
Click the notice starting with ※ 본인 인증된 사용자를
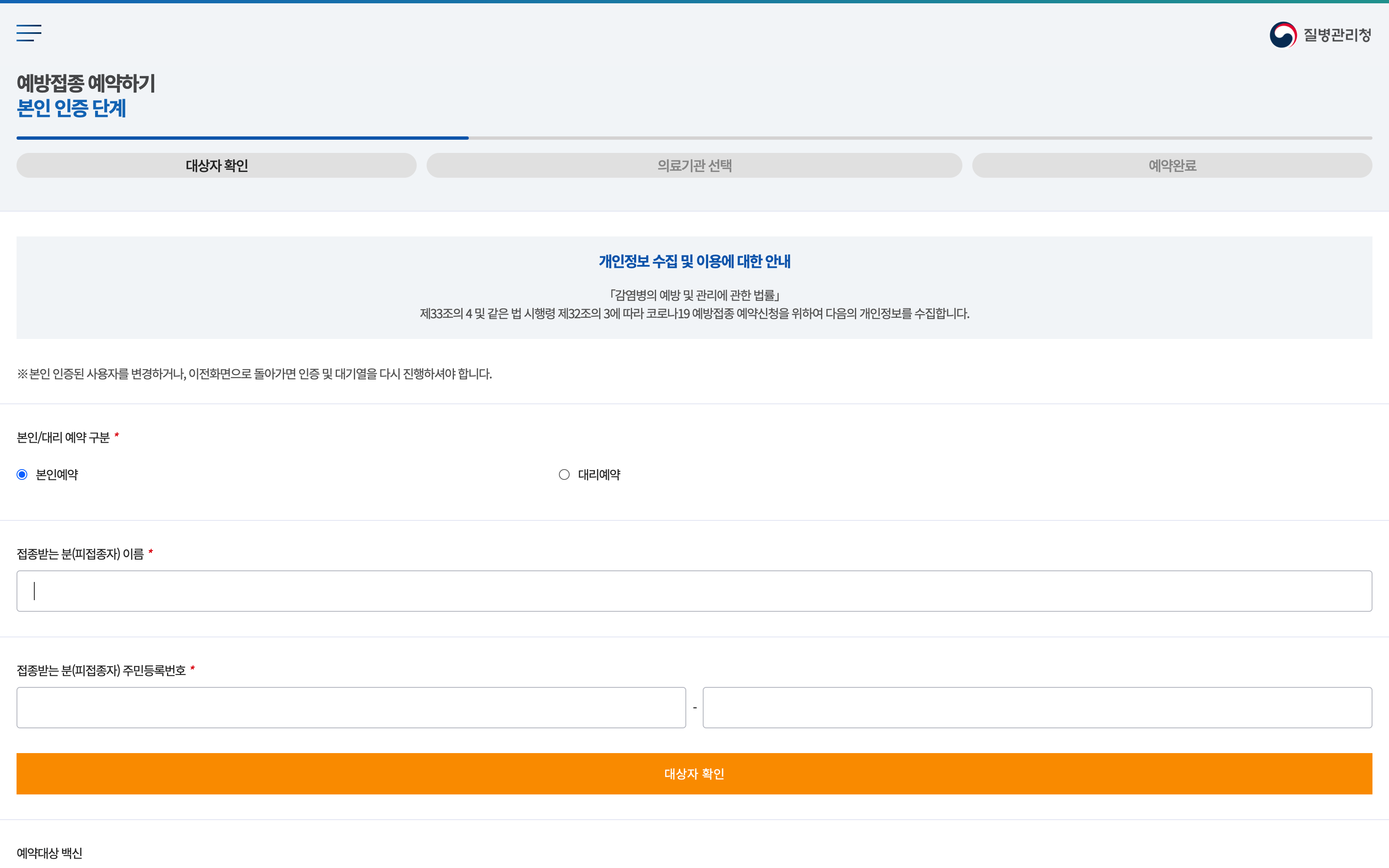click(x=254, y=374)
